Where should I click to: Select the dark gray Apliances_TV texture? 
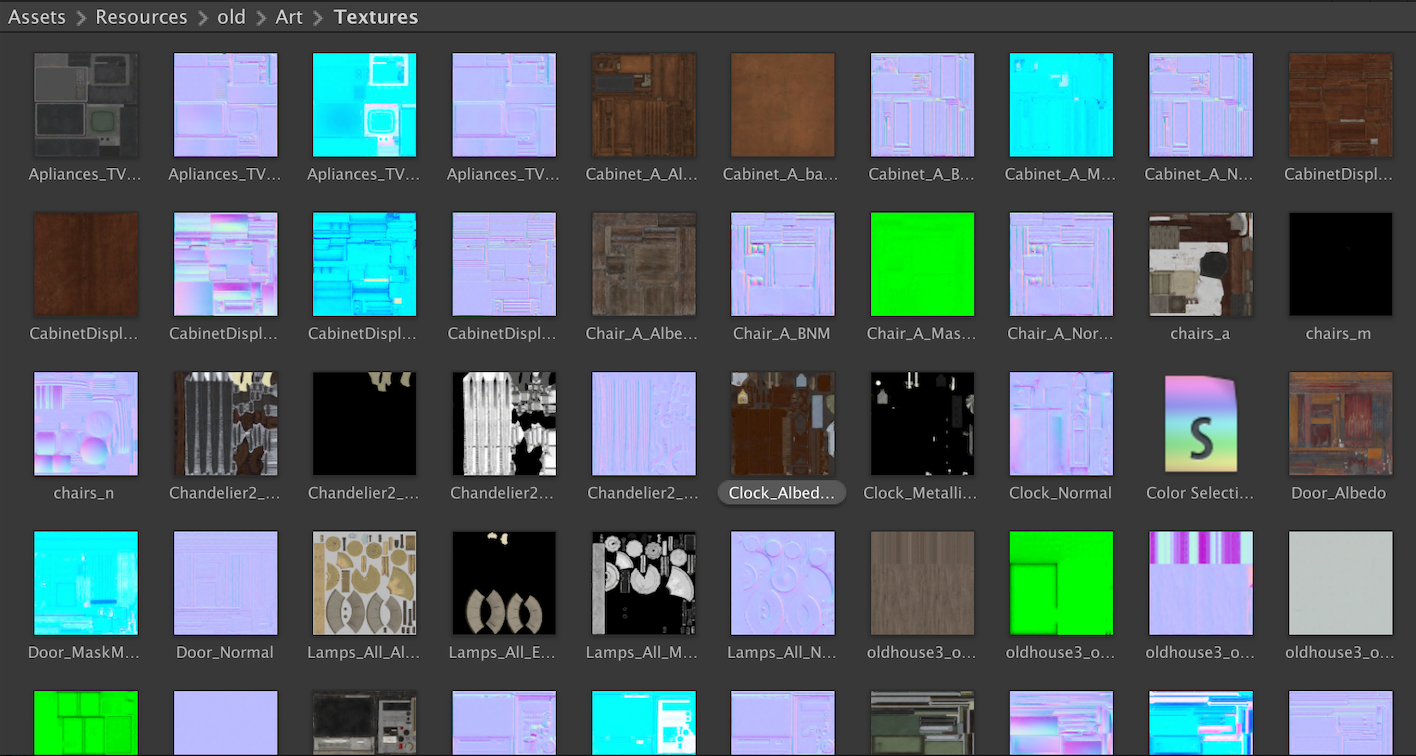coord(86,105)
